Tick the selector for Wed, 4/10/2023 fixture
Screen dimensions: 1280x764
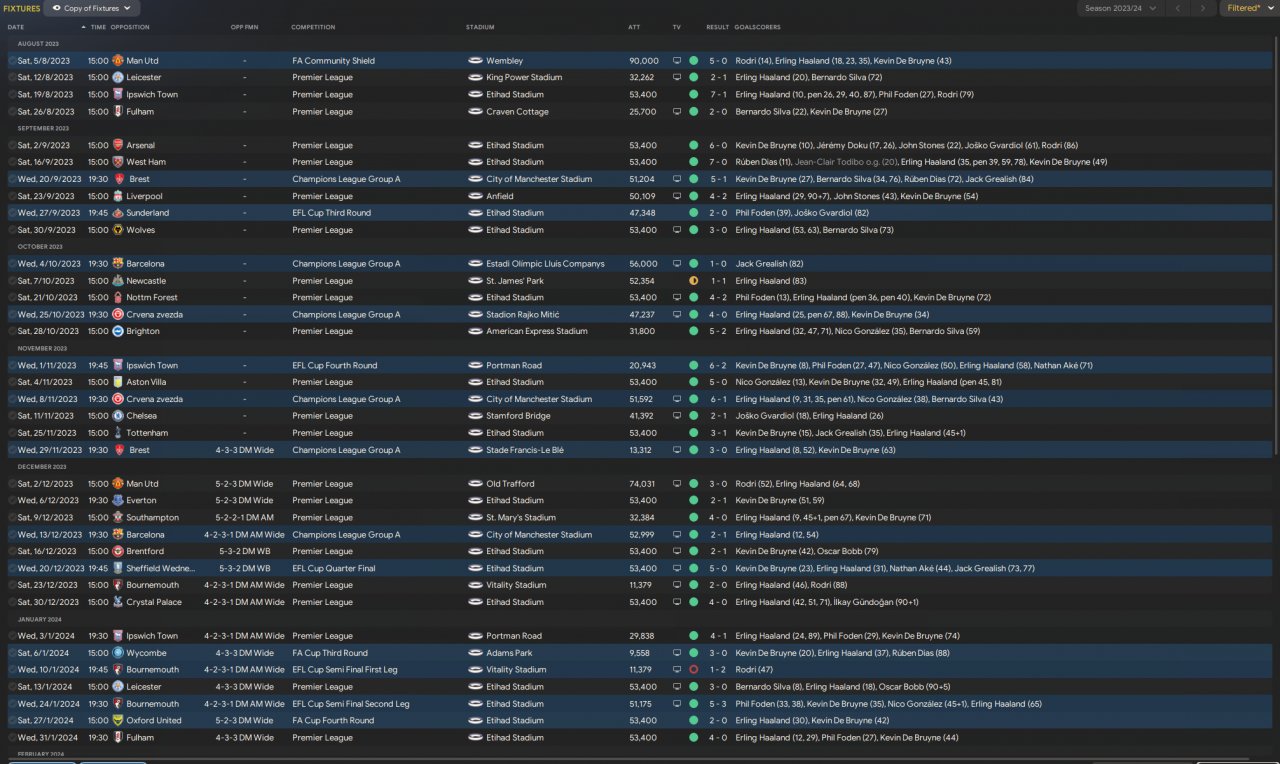(x=12, y=264)
